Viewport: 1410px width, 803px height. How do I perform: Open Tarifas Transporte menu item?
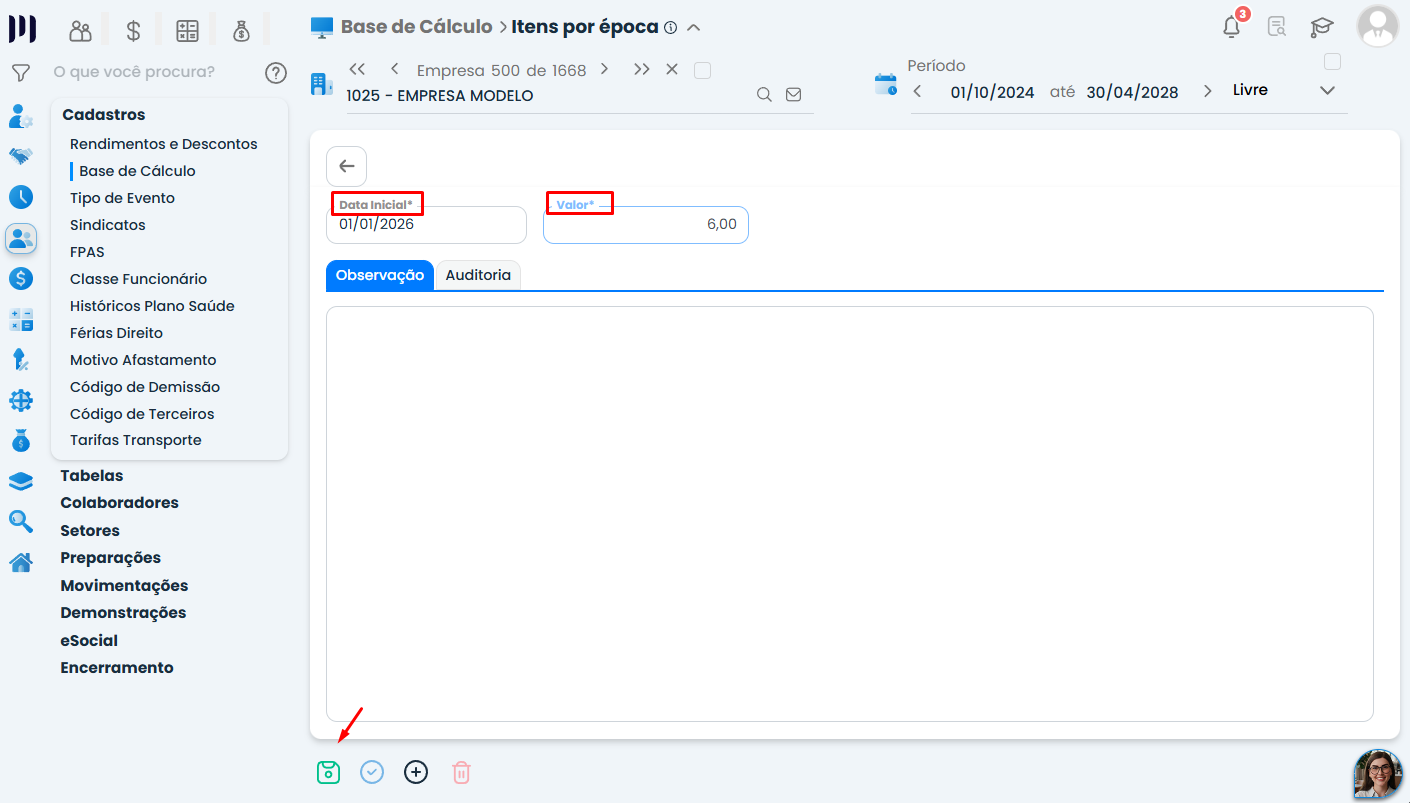(x=136, y=440)
